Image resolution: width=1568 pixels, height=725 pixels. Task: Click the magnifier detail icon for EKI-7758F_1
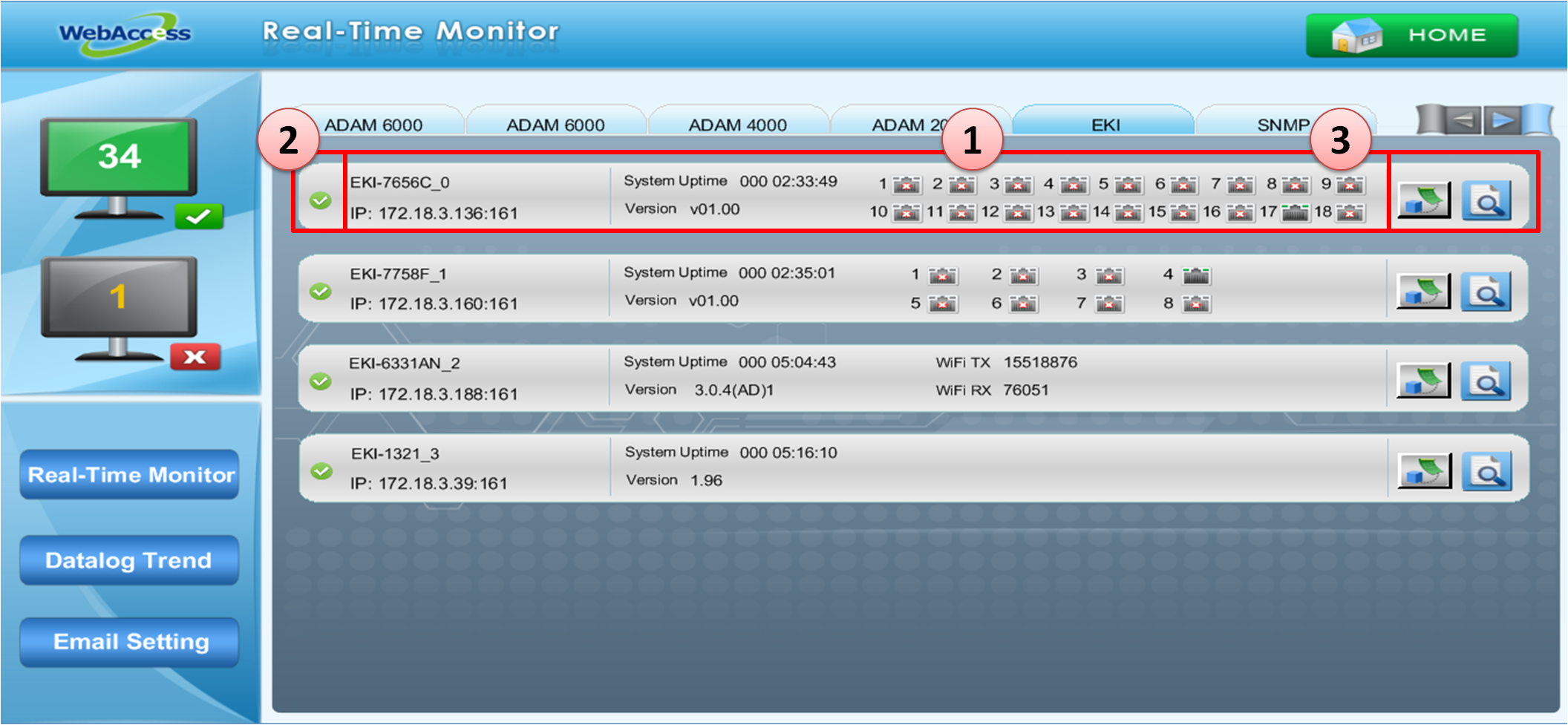(1486, 291)
